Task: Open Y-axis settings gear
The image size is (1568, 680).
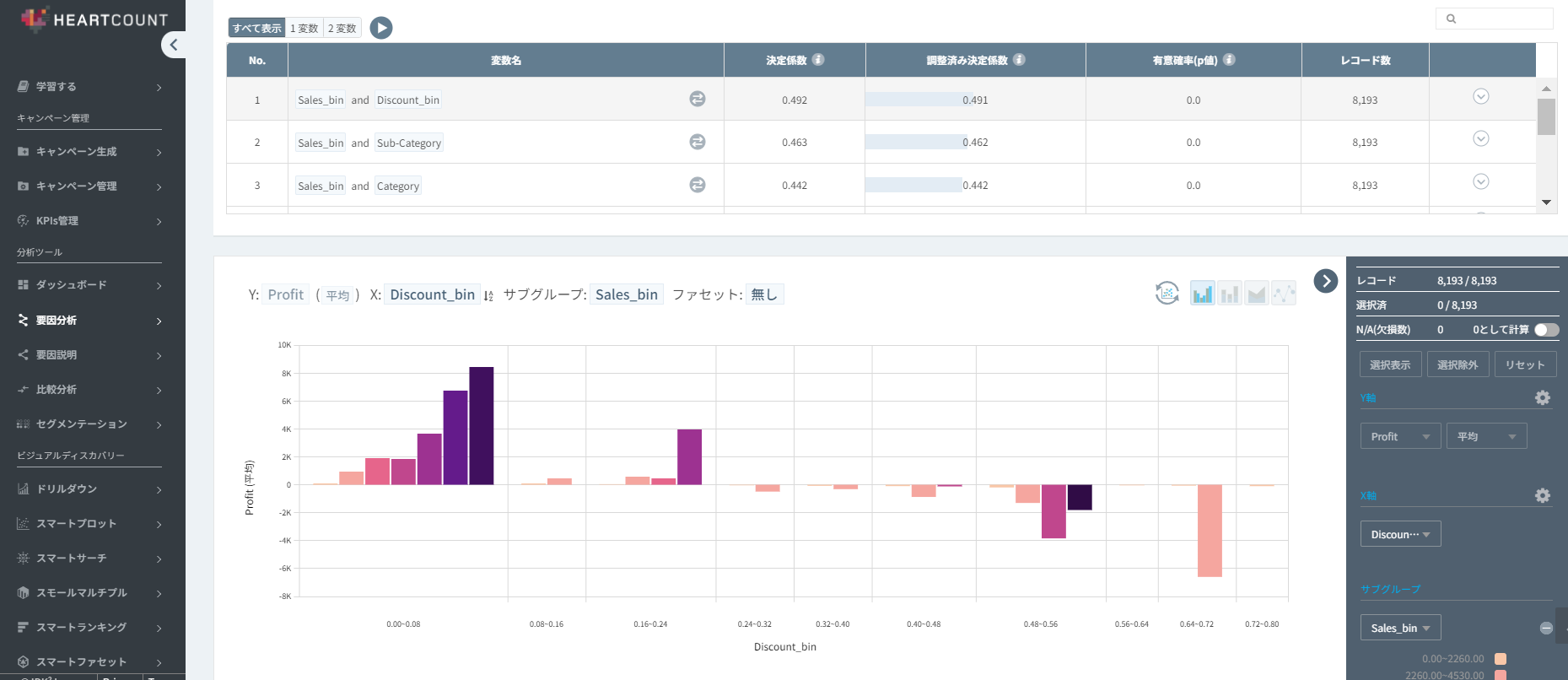Action: (1543, 398)
